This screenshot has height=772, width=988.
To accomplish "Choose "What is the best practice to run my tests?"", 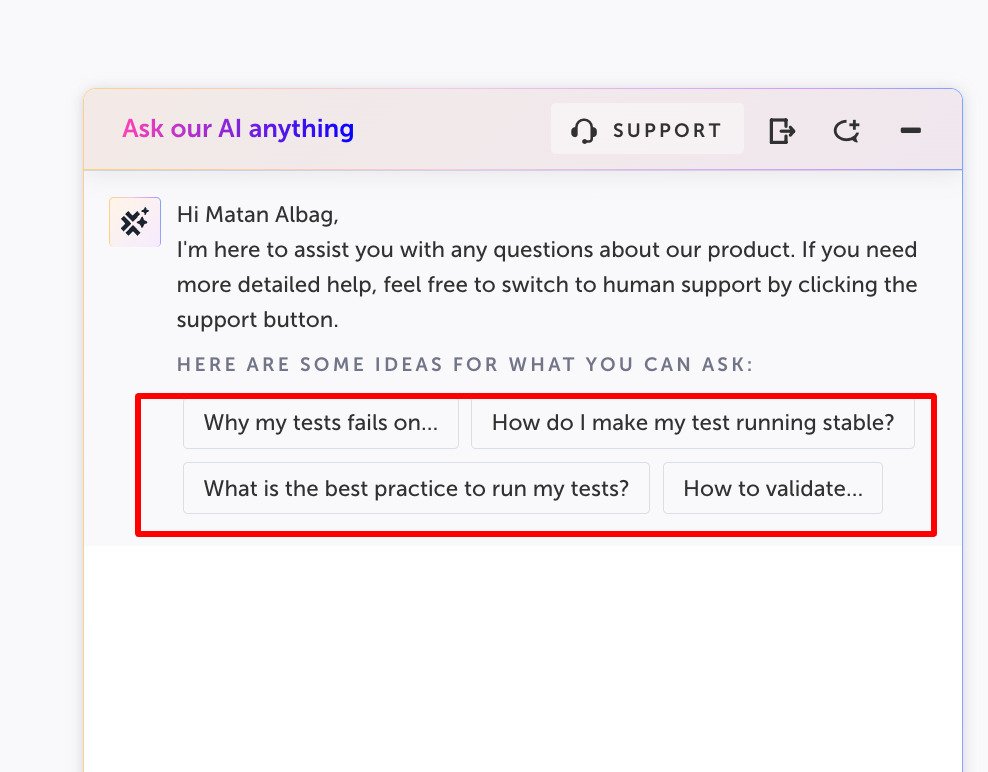I will tap(416, 488).
